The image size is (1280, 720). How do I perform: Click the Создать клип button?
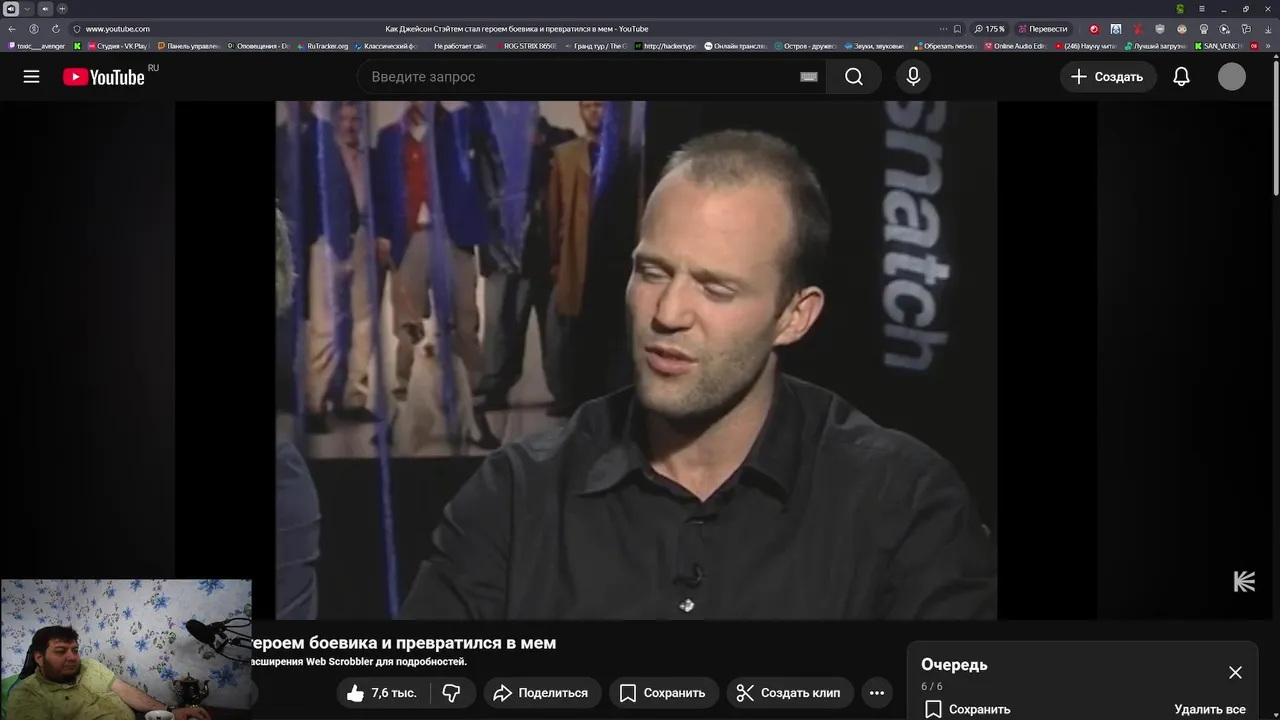[789, 693]
